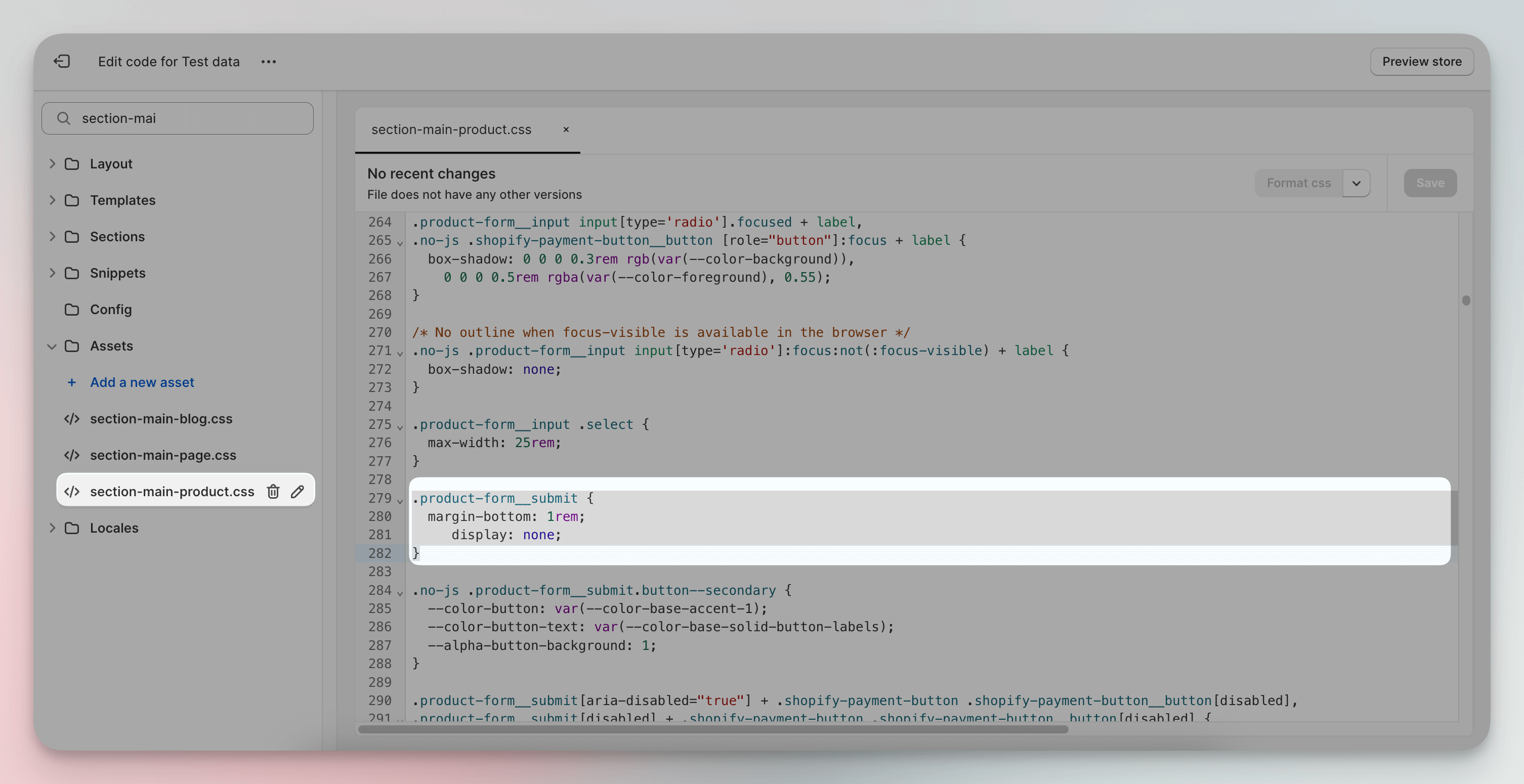Place cursor on display: none; line
This screenshot has height=784, width=1524.
[506, 535]
